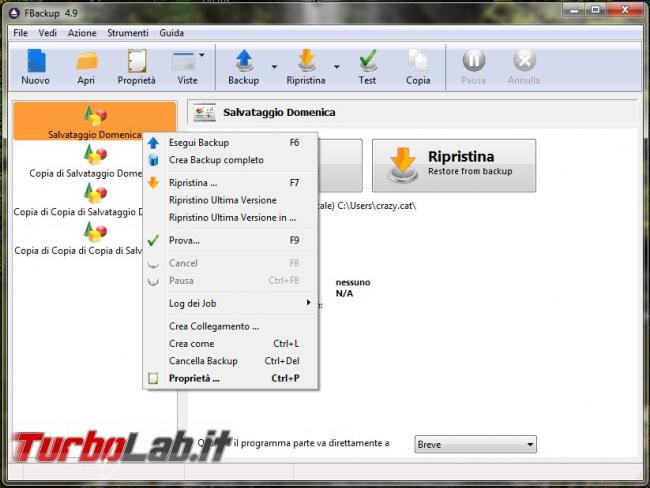Click the C:\Users\crazy.cat\ path text
The image size is (650, 488).
point(376,206)
